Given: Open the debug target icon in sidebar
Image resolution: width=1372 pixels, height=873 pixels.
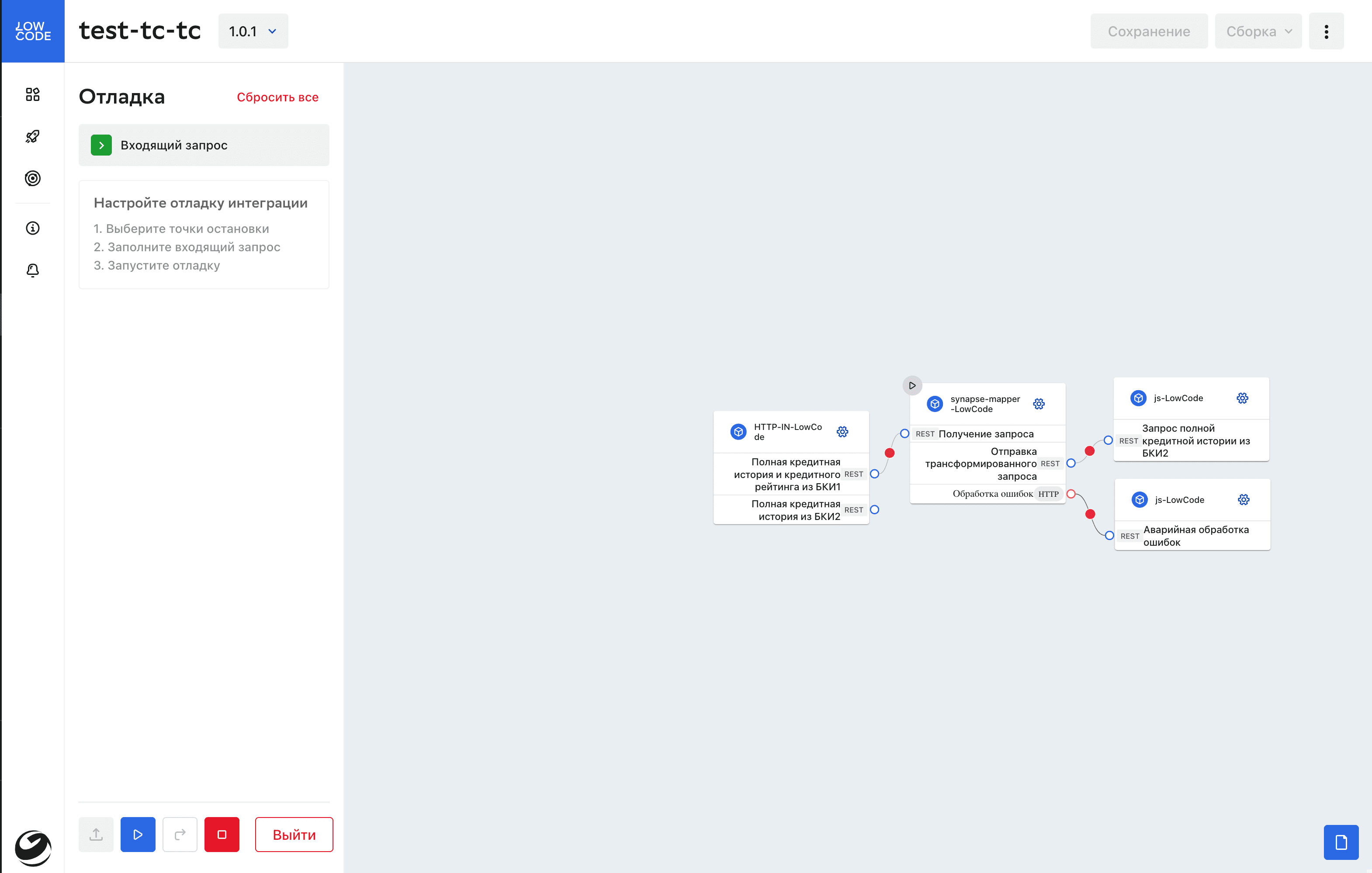Looking at the screenshot, I should tap(32, 178).
